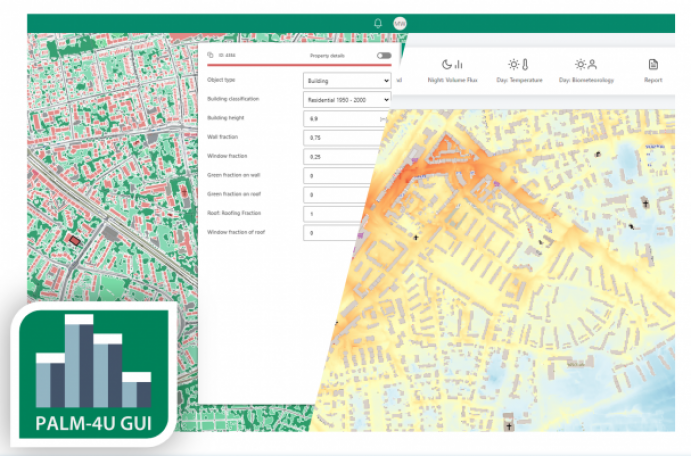Select the red highlighted building on map

pos(74,240)
